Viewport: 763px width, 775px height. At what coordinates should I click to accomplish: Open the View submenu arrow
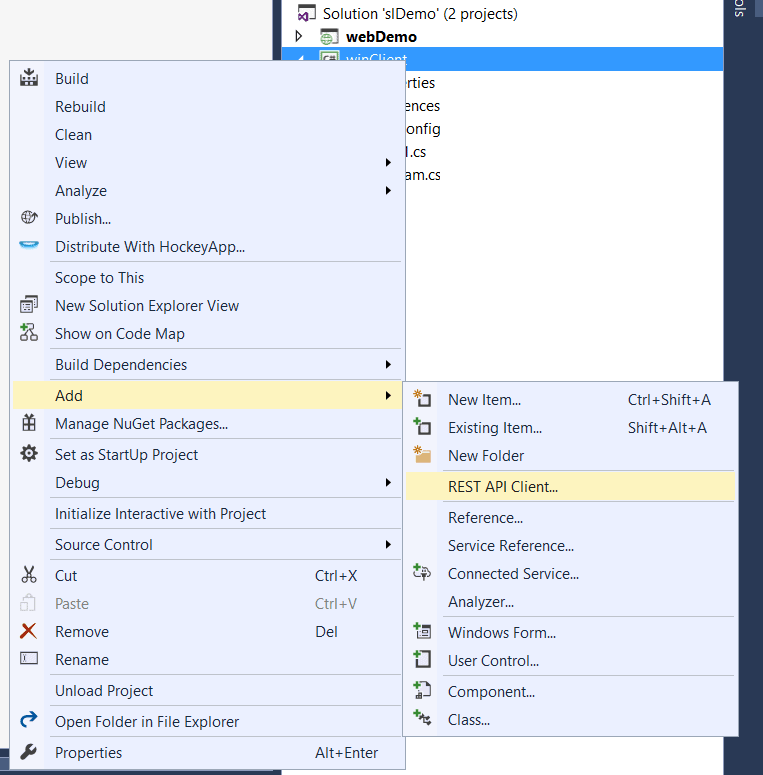click(388, 162)
